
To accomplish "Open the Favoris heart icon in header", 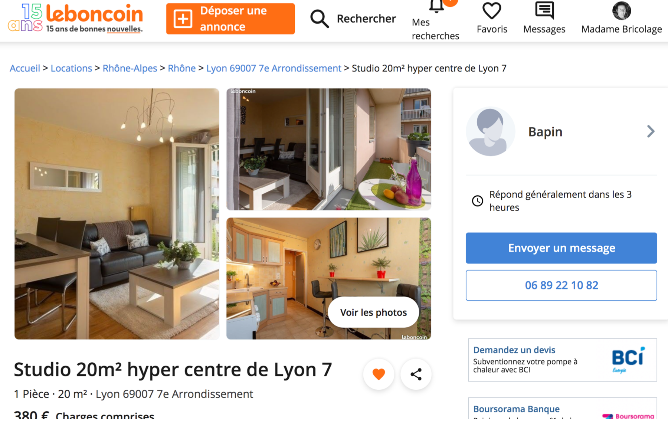I will (492, 11).
